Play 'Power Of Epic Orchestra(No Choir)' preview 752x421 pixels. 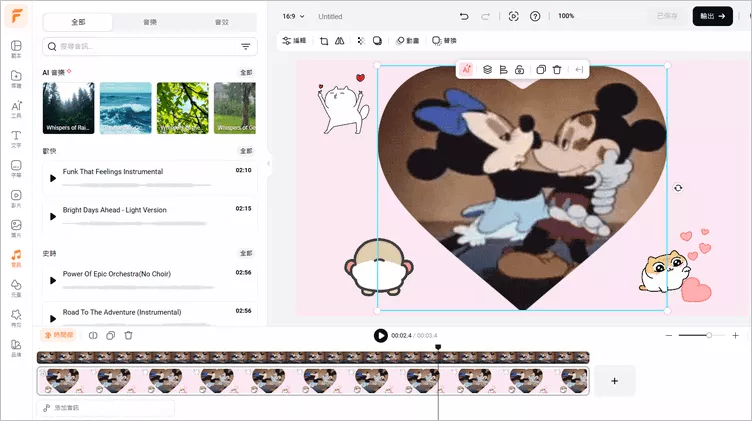[53, 281]
